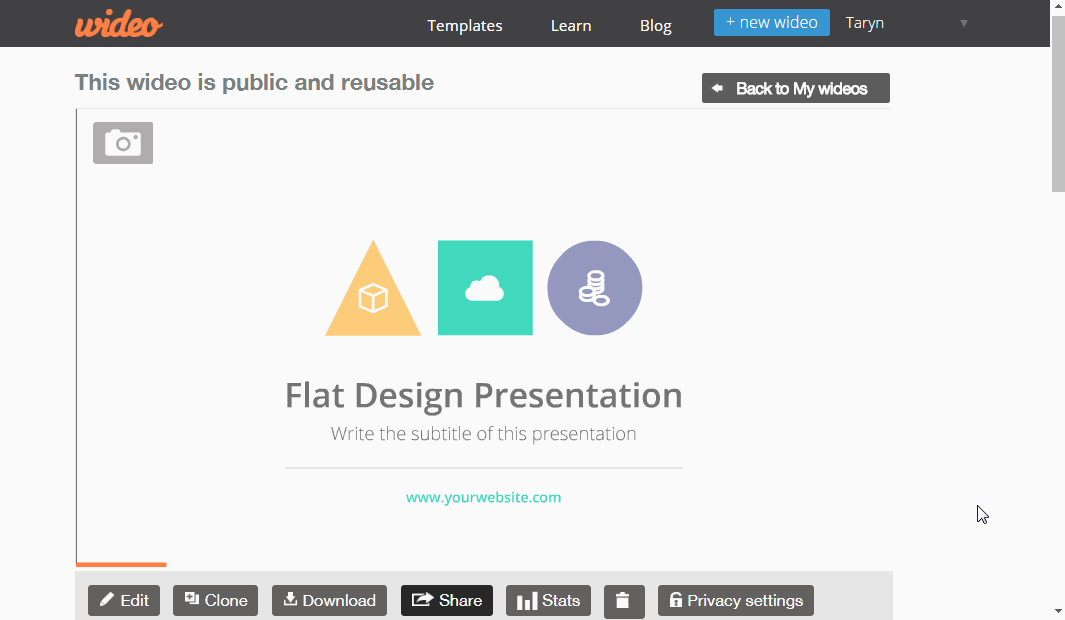Navigate to the Blog page
The height and width of the screenshot is (620, 1065).
(x=656, y=26)
